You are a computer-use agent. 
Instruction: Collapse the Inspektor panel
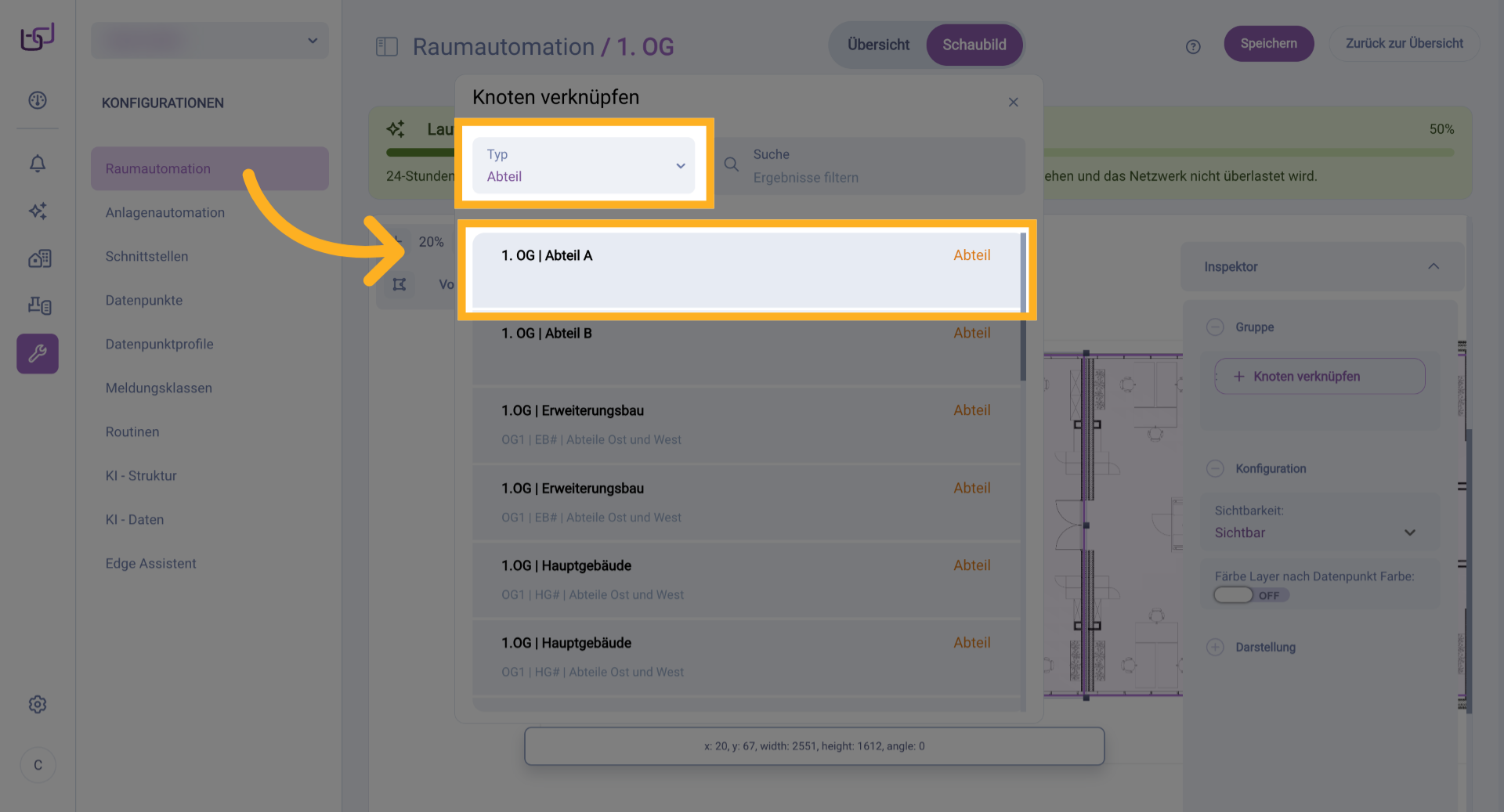1433,266
